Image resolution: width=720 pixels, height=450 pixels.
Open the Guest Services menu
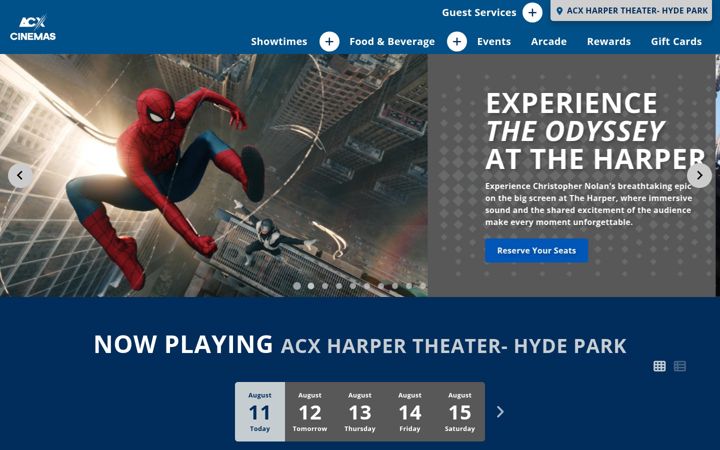[479, 12]
